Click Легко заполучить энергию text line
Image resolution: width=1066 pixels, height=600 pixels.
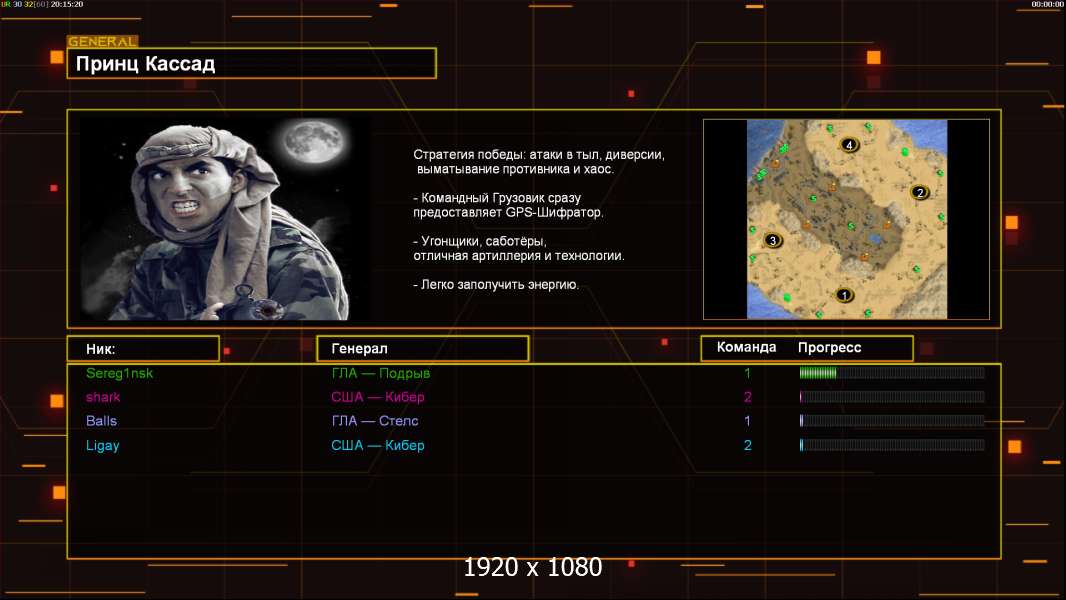point(496,285)
